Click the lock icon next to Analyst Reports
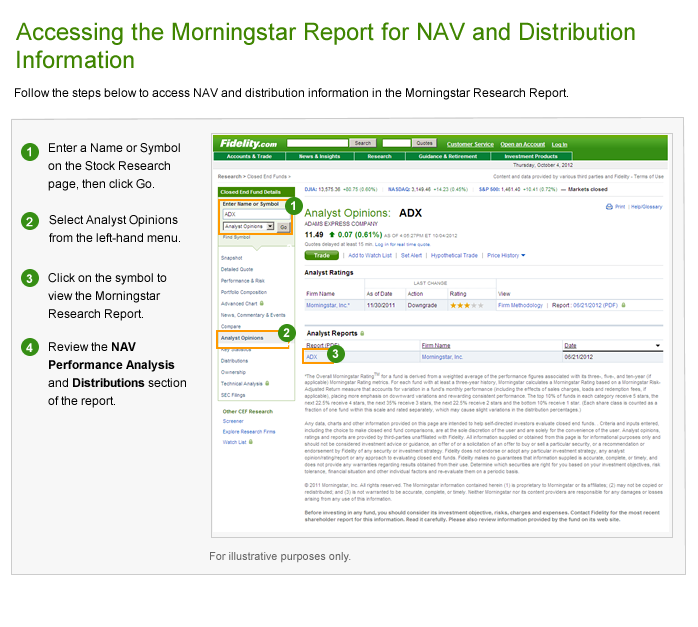The height and width of the screenshot is (627, 698). (364, 332)
